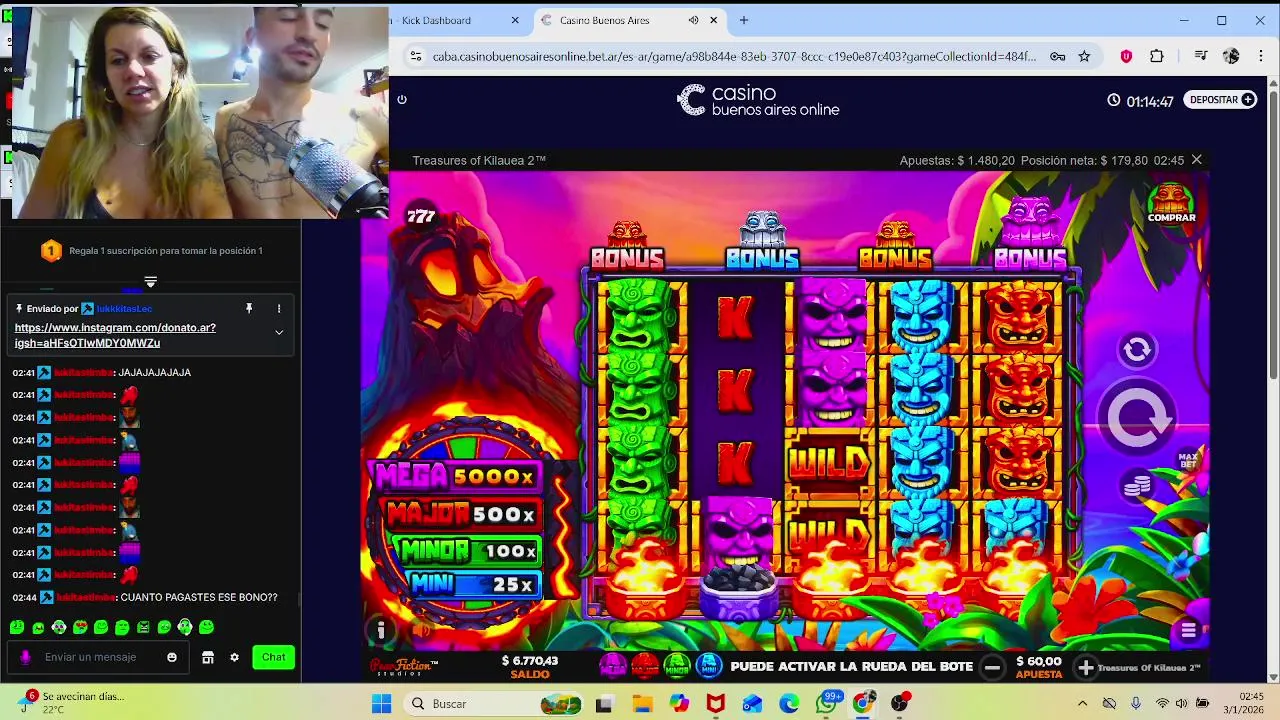This screenshot has width=1280, height=720.
Task: Click the gift subscription rank 1 badge
Action: 51,251
